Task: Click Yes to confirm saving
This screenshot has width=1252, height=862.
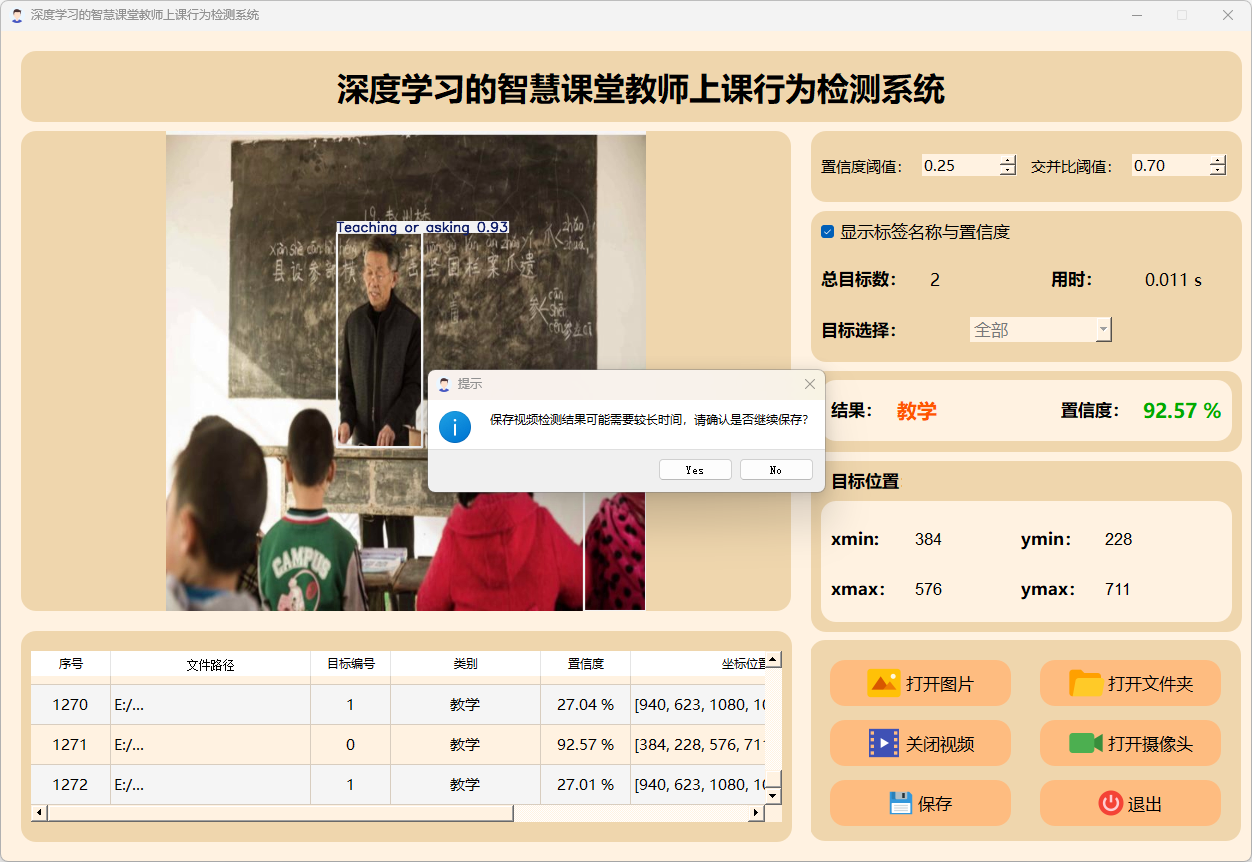Action: [695, 470]
